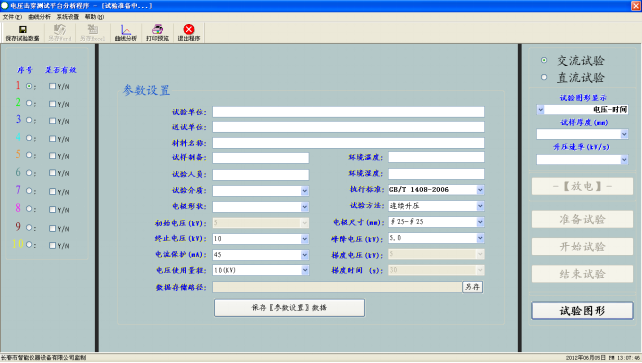The image size is (642, 363).
Task: Click the 试验单位 input field
Action: 348,112
